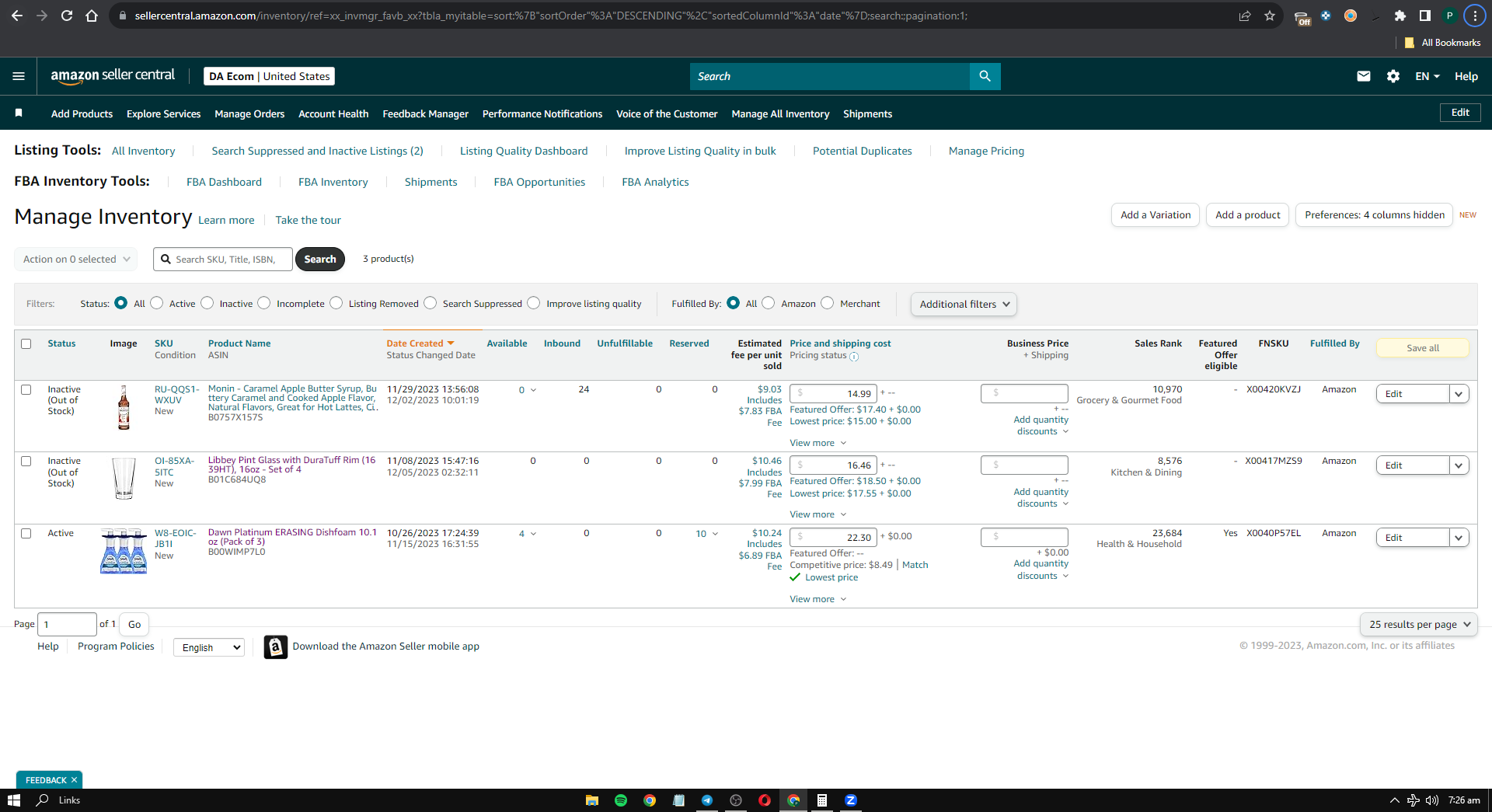This screenshot has width=1492, height=812.
Task: Open Chrome three-dot menu
Action: (x=1475, y=16)
